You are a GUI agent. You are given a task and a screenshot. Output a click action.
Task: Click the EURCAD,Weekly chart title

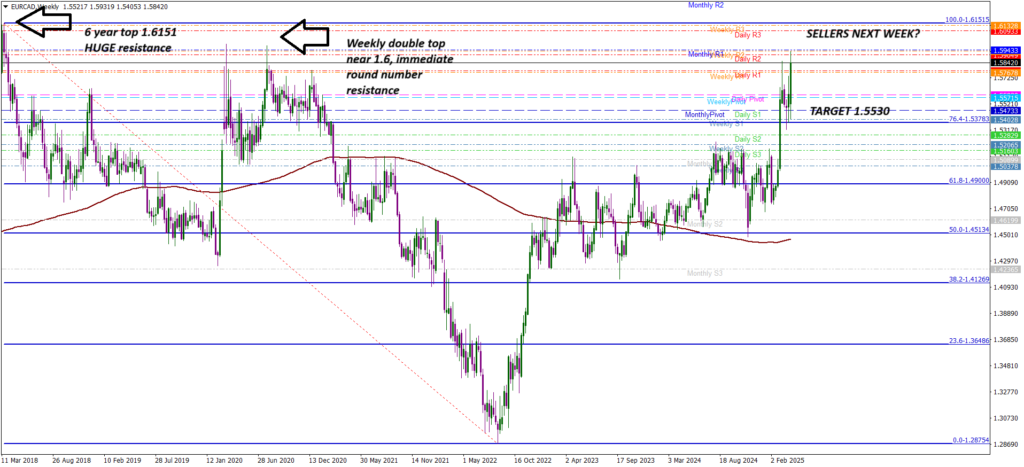[x=34, y=6]
